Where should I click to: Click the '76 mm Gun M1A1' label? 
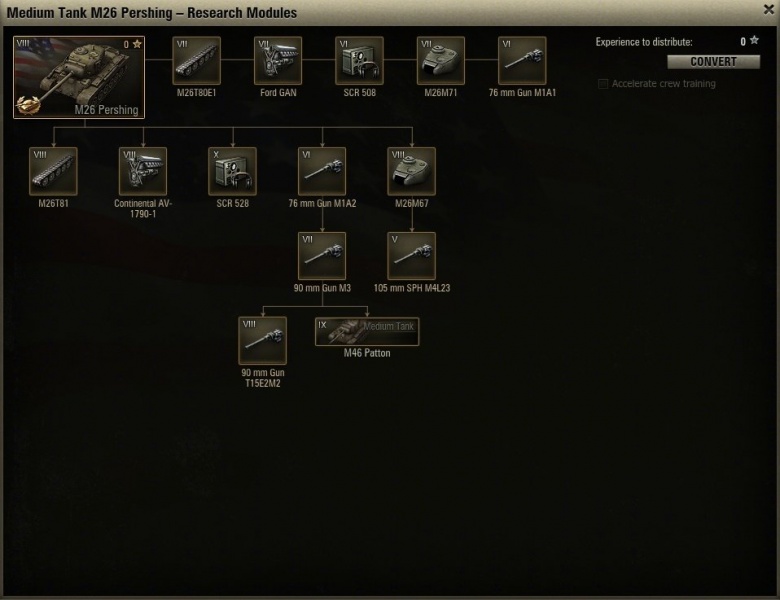pos(522,93)
